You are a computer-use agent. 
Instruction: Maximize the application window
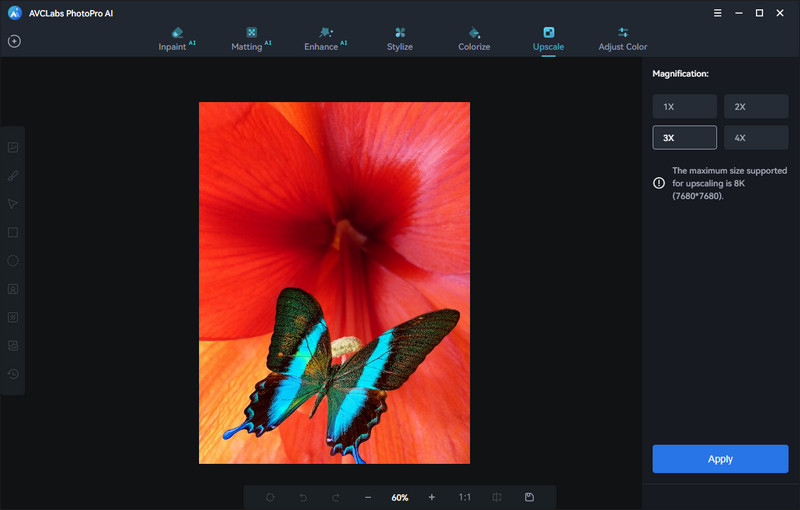pyautogui.click(x=759, y=13)
